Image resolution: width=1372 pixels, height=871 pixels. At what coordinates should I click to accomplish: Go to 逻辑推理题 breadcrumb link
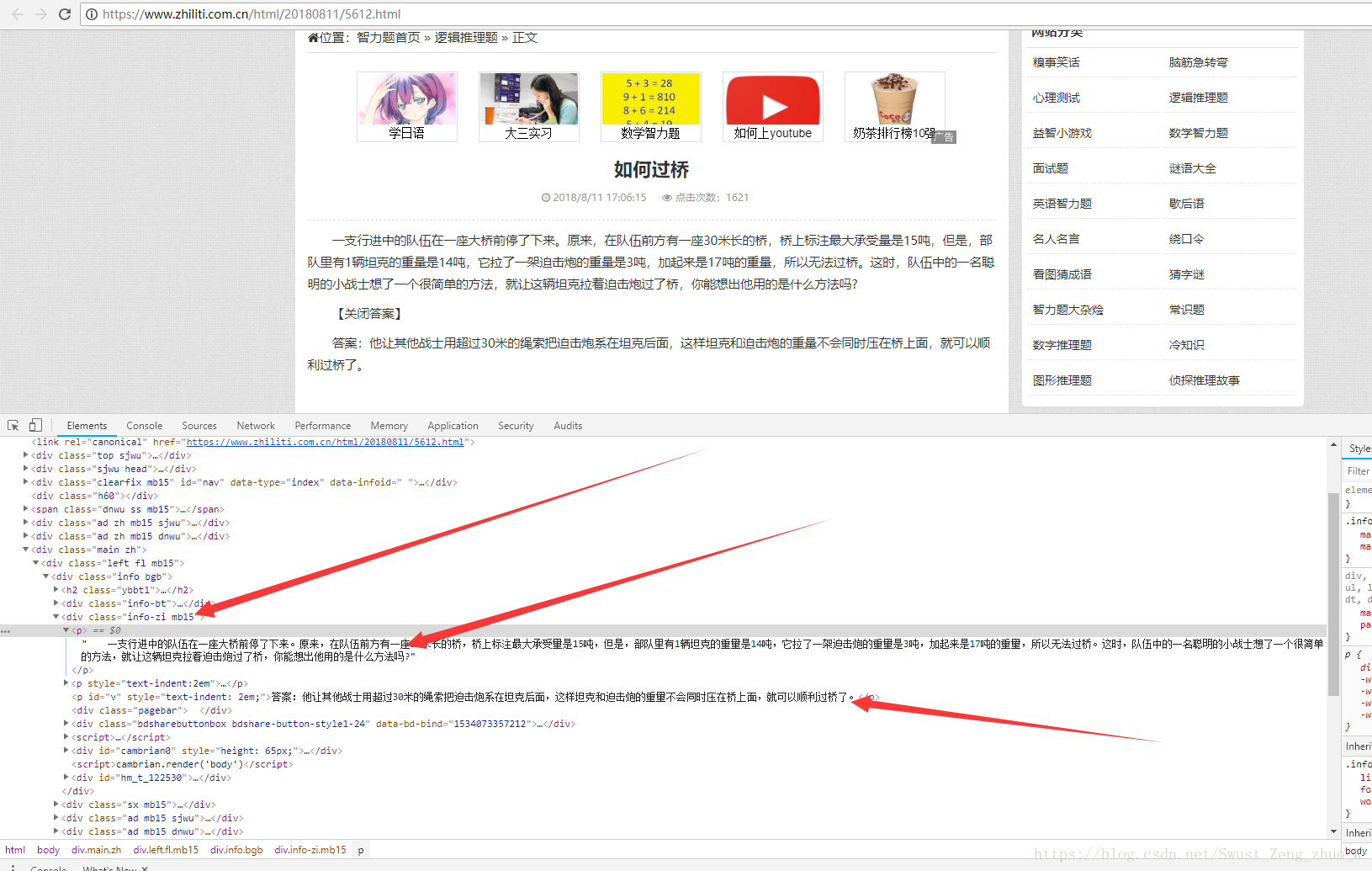466,38
